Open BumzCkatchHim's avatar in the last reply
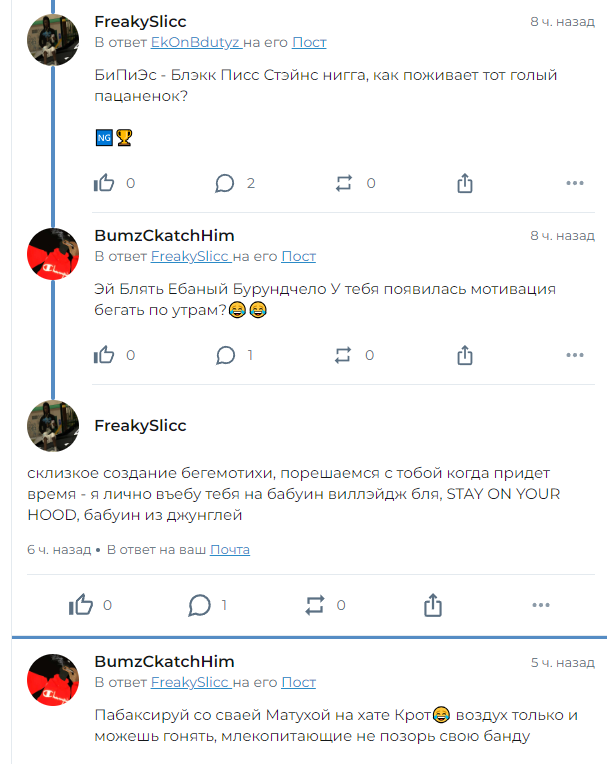This screenshot has height=764, width=607. coord(52,680)
